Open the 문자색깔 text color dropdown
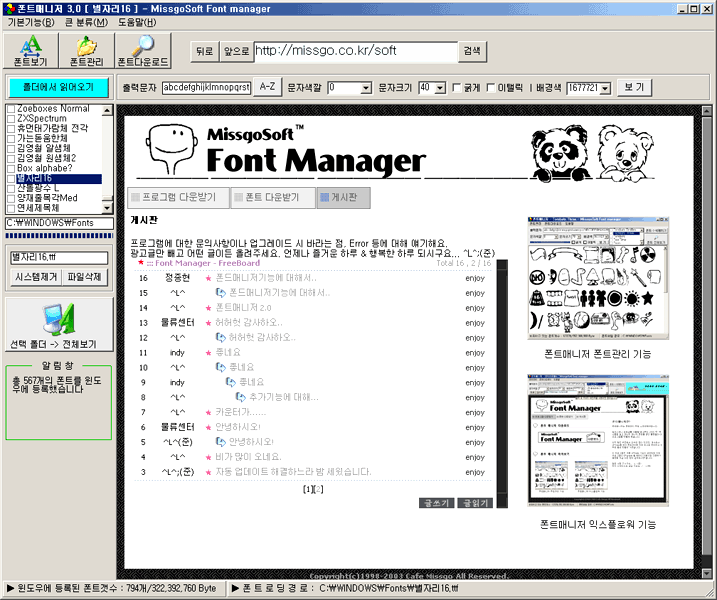The image size is (717, 600). 366,88
